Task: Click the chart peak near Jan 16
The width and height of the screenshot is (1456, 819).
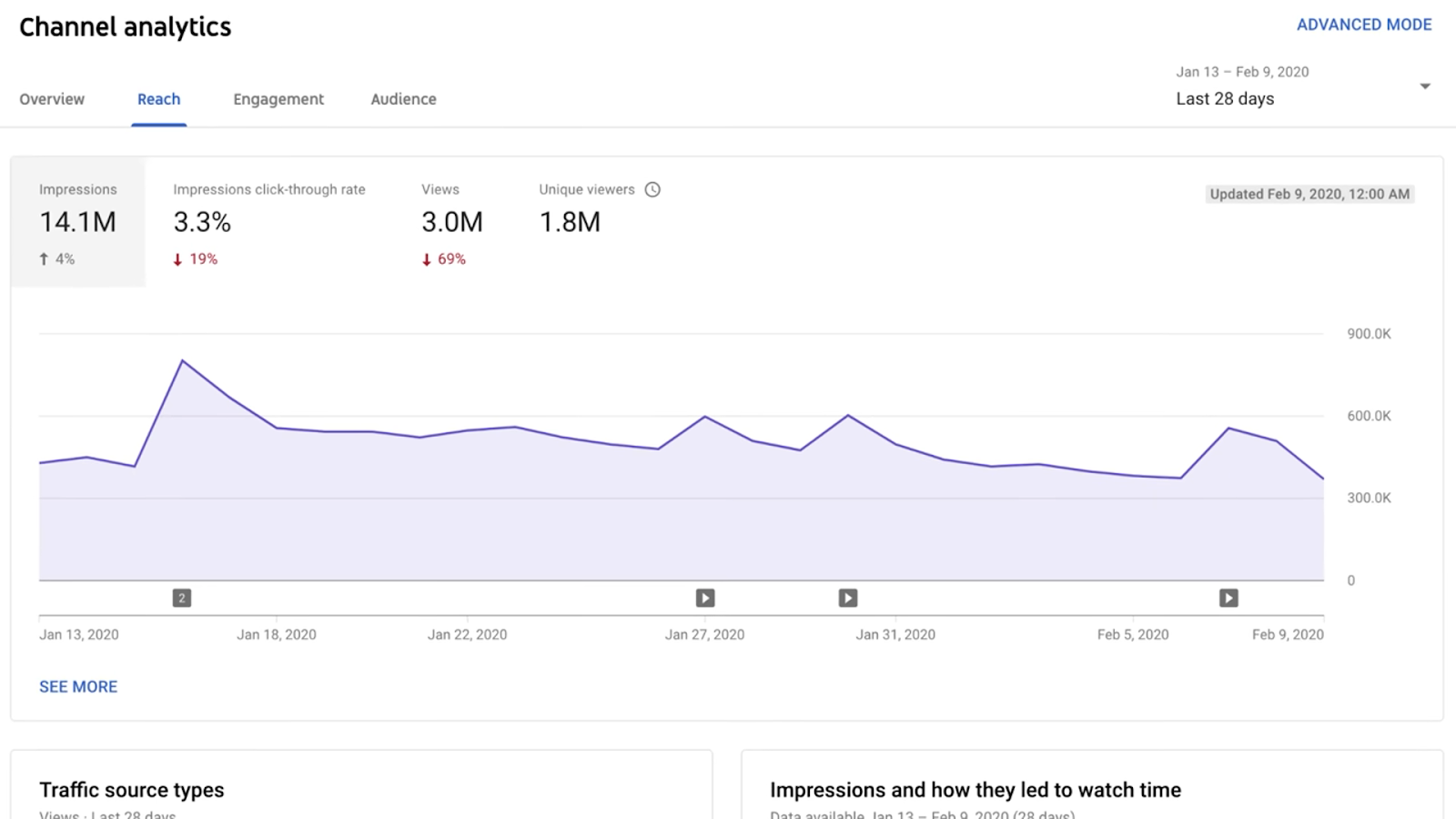Action: (x=183, y=361)
